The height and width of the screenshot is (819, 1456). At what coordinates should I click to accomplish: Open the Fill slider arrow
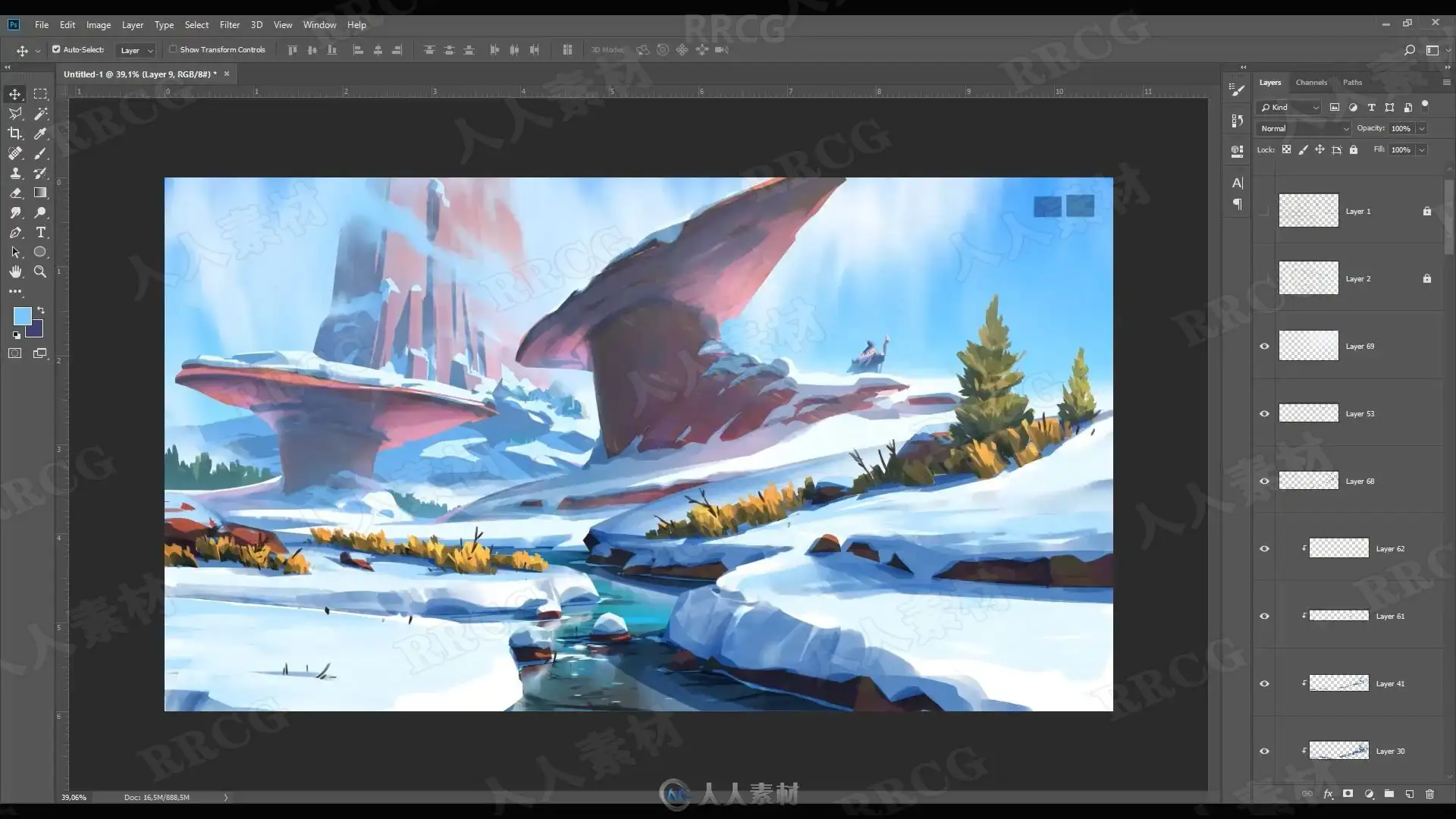tap(1422, 150)
